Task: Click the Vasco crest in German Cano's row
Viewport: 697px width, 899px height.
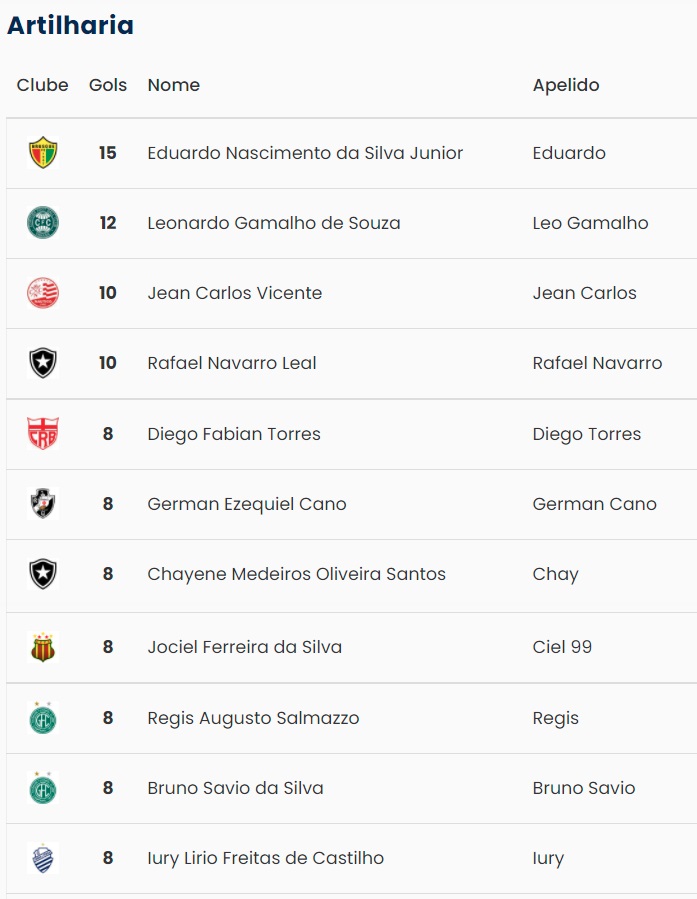Action: coord(43,504)
